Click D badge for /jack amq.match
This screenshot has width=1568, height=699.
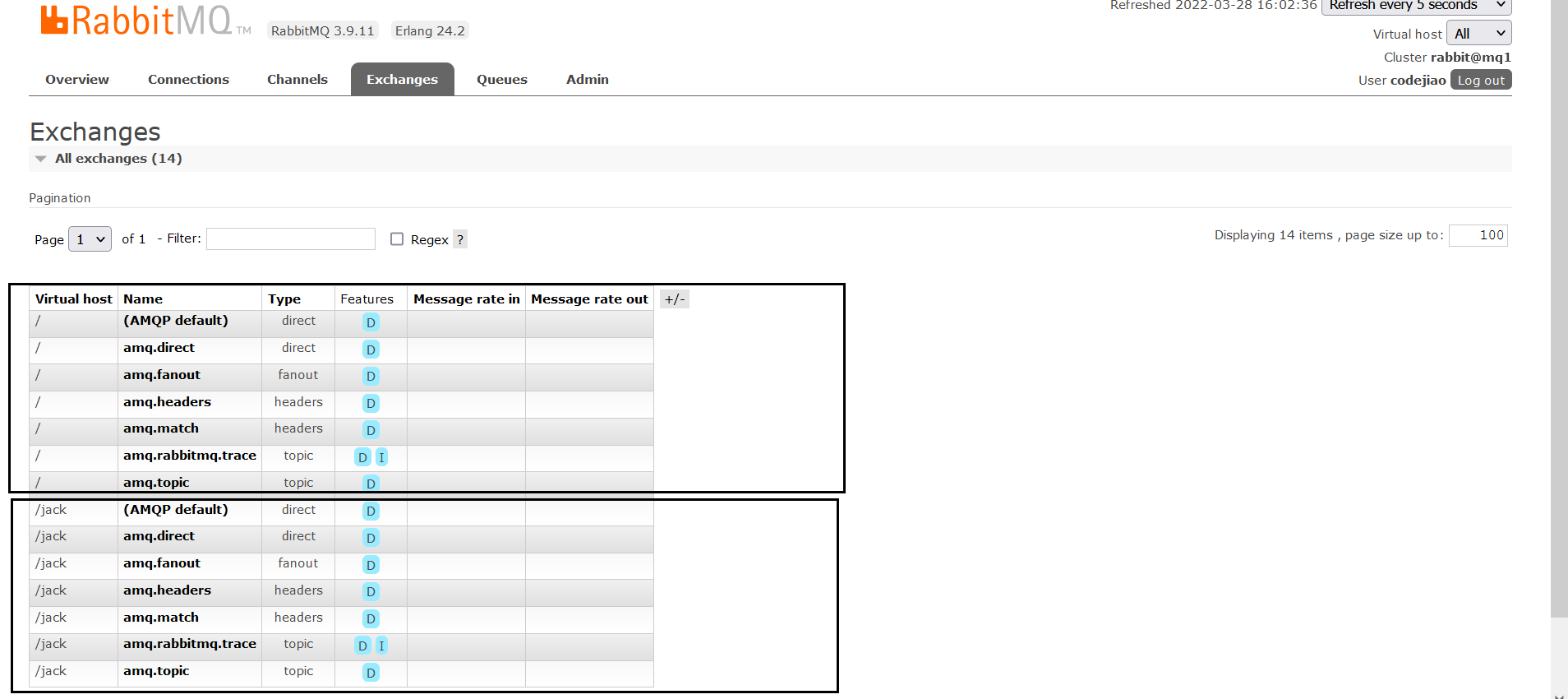pos(371,618)
